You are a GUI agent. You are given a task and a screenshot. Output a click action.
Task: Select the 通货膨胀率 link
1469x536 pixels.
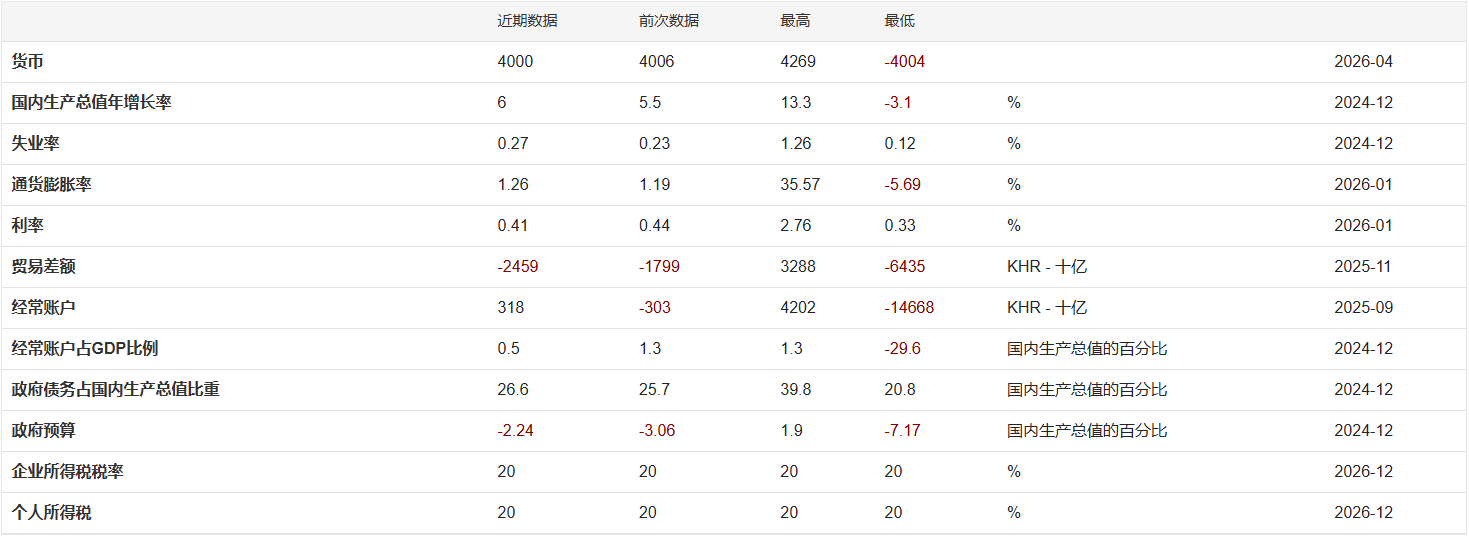point(52,185)
